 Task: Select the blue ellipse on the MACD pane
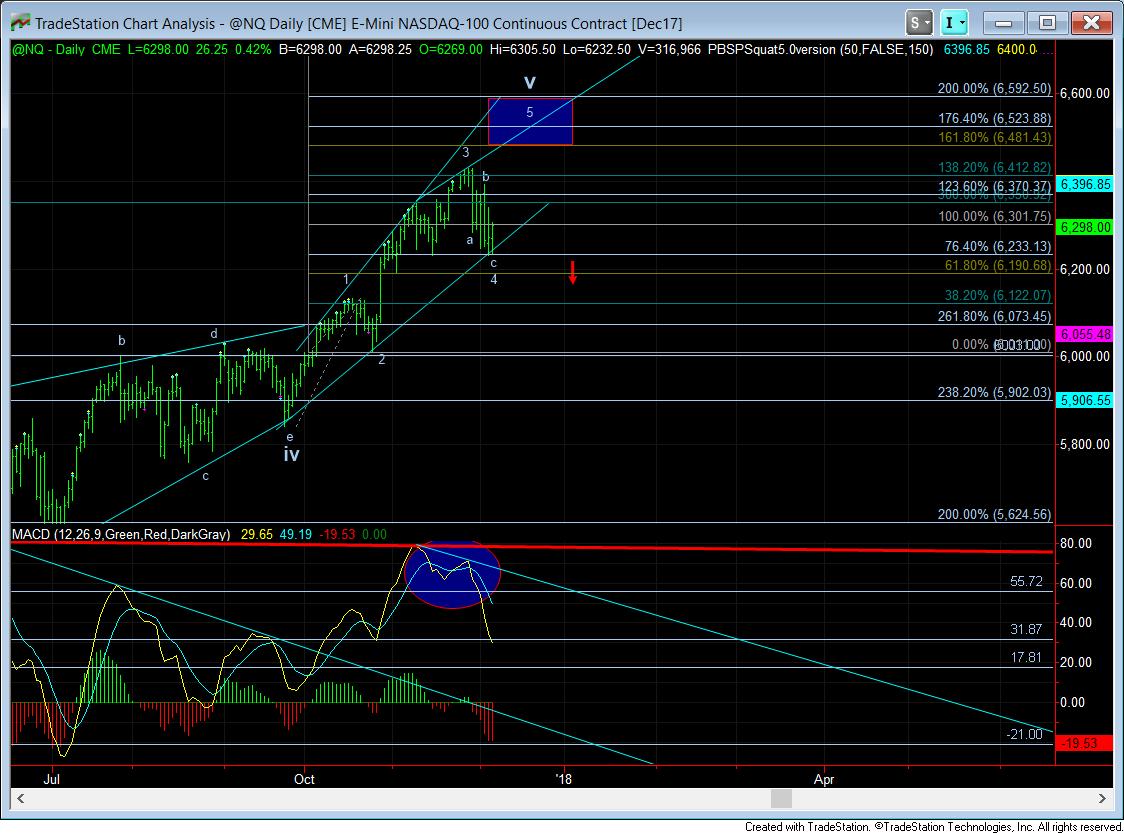coord(452,575)
